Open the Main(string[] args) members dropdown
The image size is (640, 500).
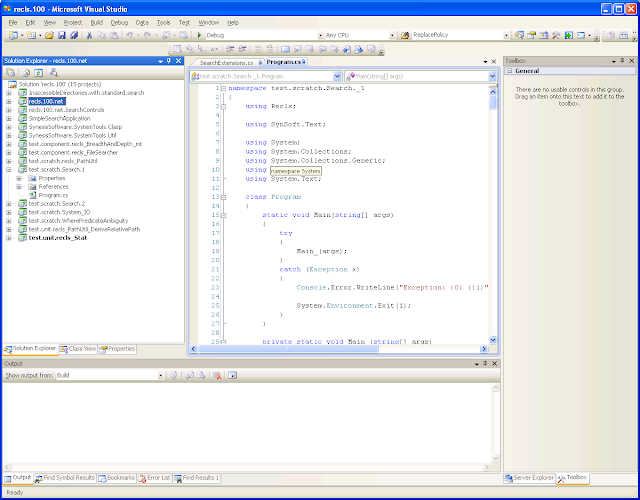tap(492, 76)
